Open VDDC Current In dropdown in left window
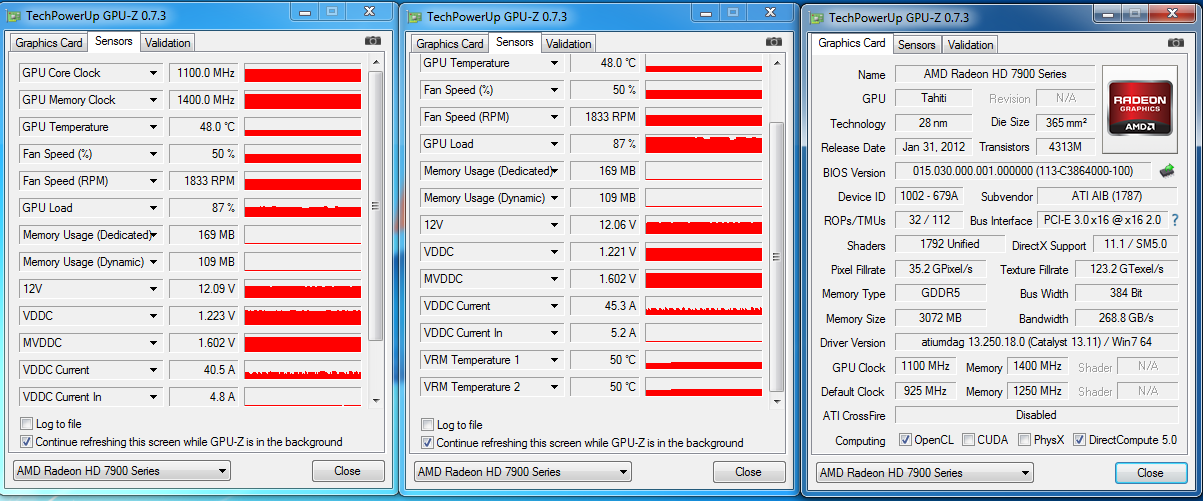This screenshot has width=1203, height=501. pyautogui.click(x=153, y=397)
